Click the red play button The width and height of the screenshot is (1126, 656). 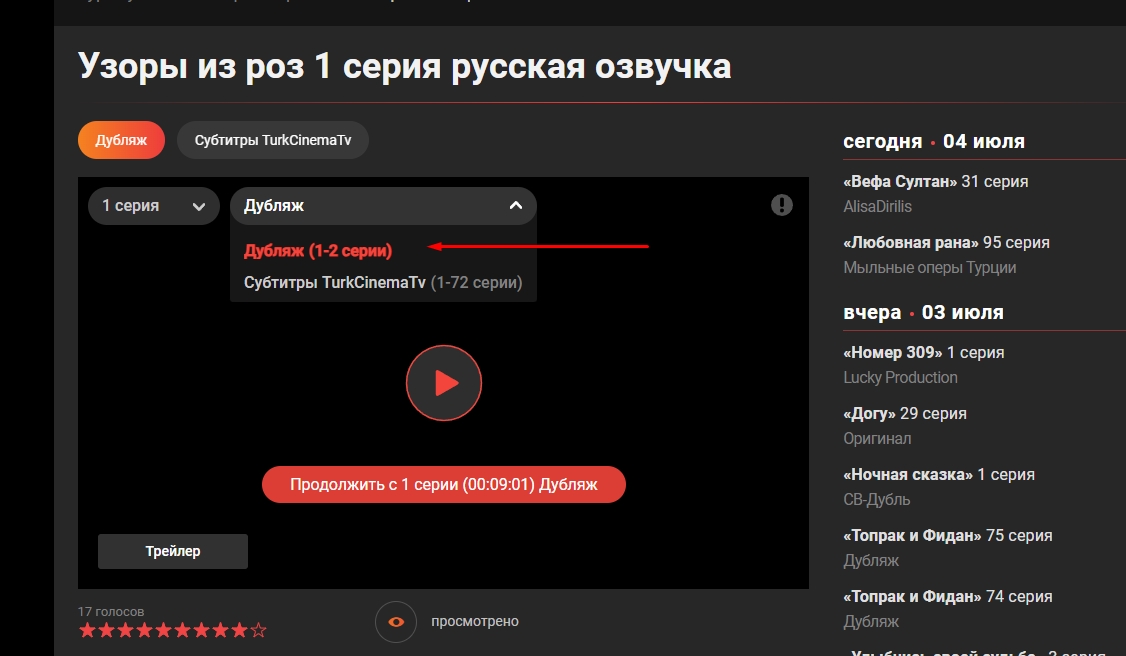[444, 383]
